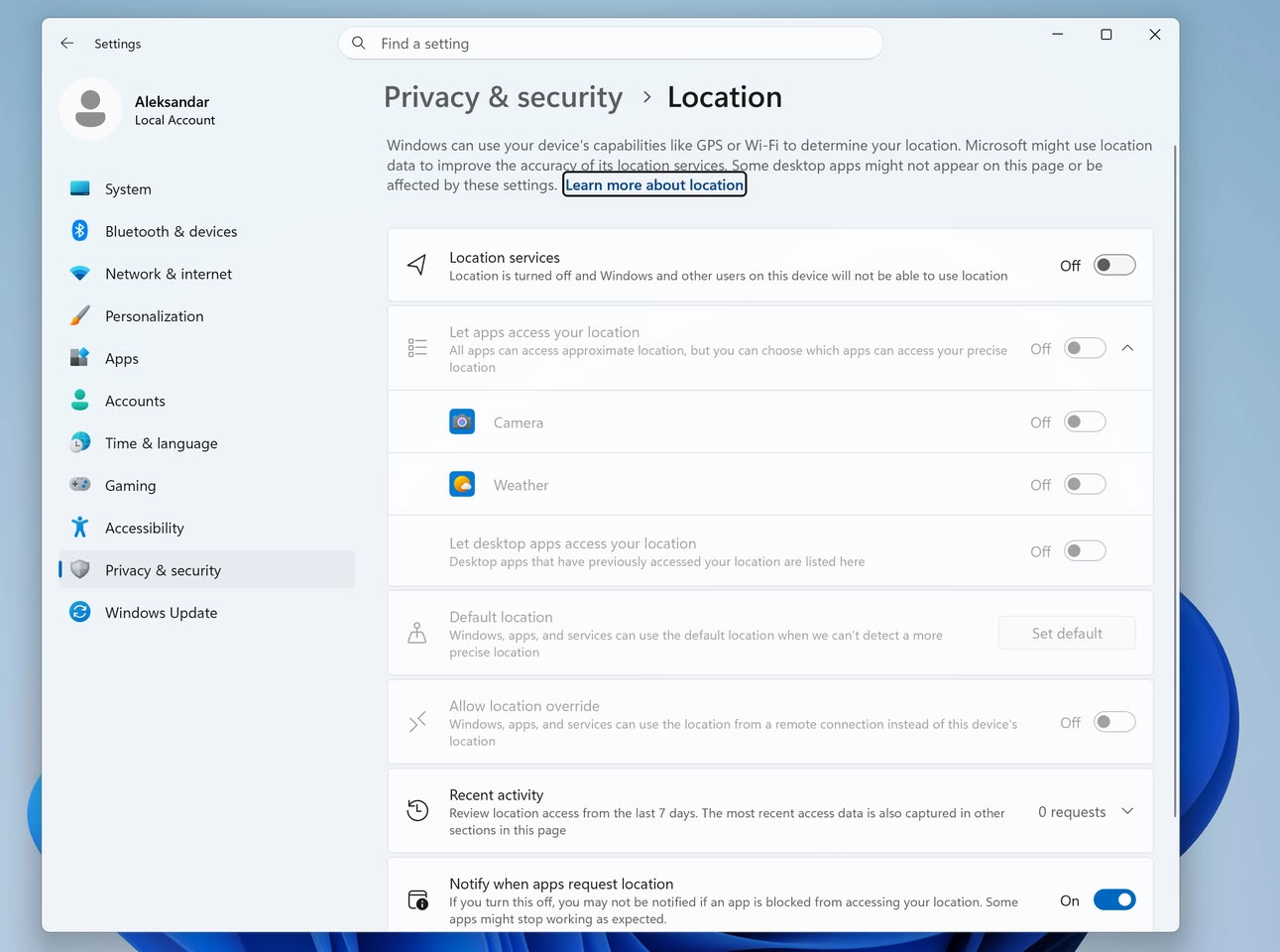Click the Weather app name label
This screenshot has height=952, width=1280.
(x=521, y=485)
